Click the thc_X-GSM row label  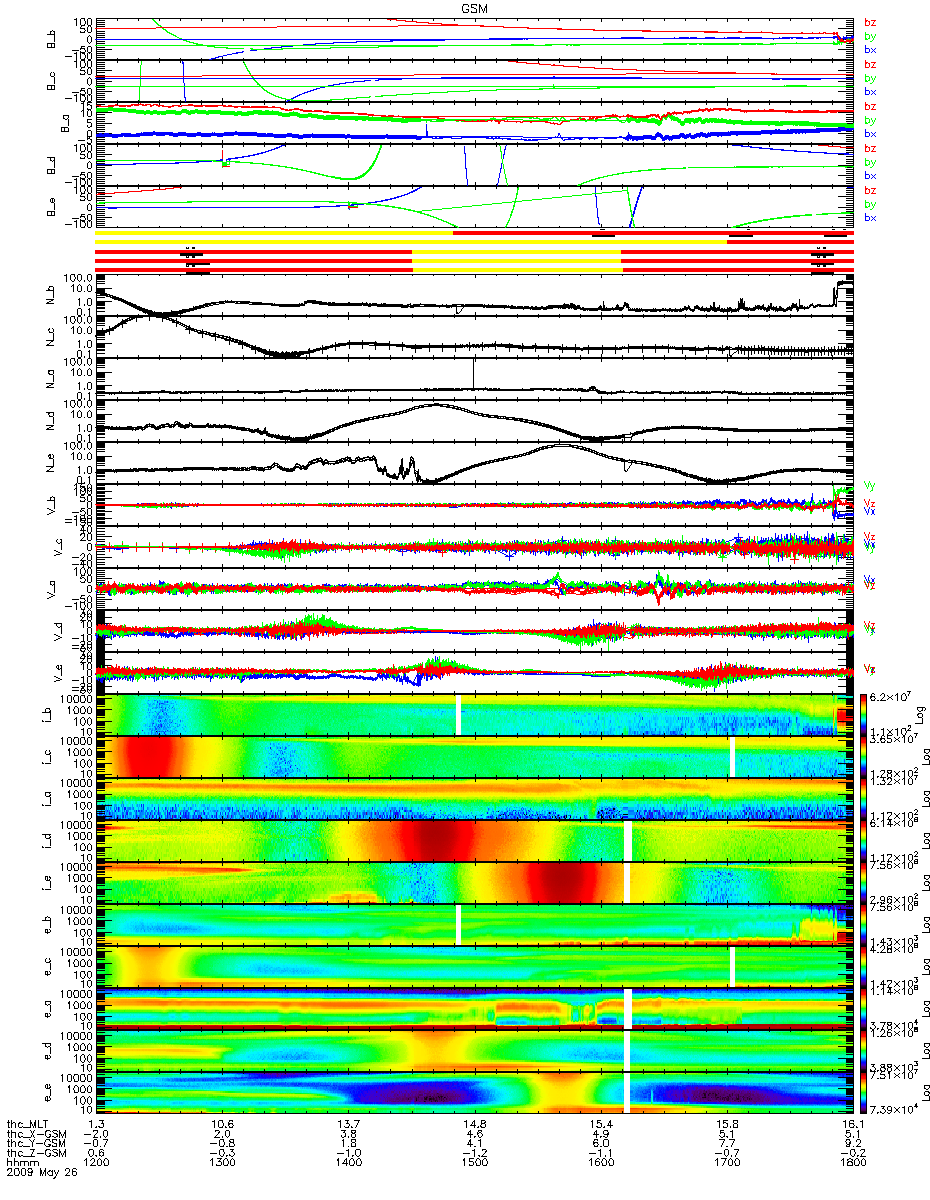37,1134
